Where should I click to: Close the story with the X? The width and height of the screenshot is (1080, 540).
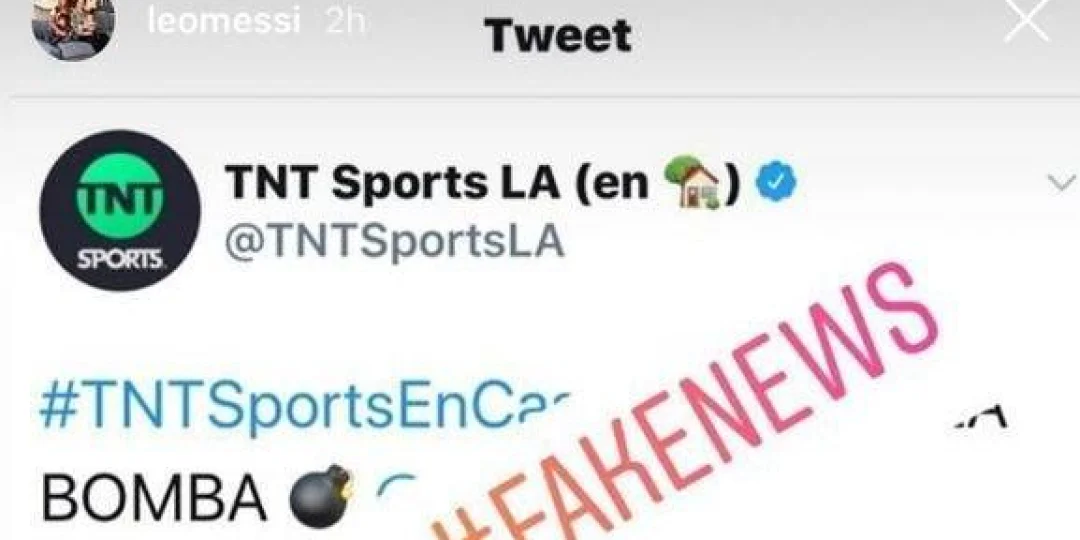[x=1026, y=21]
